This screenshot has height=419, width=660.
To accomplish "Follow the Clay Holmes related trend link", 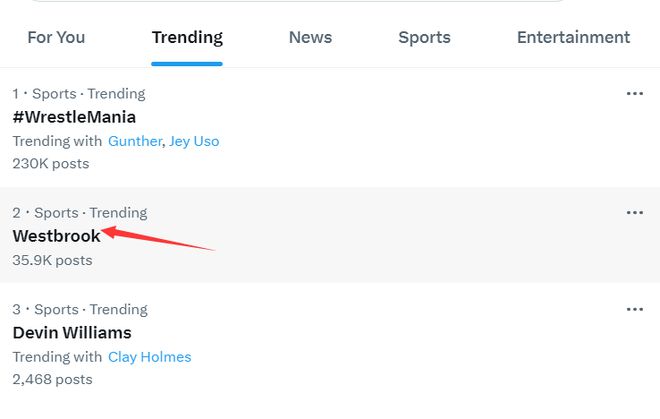I will click(149, 357).
